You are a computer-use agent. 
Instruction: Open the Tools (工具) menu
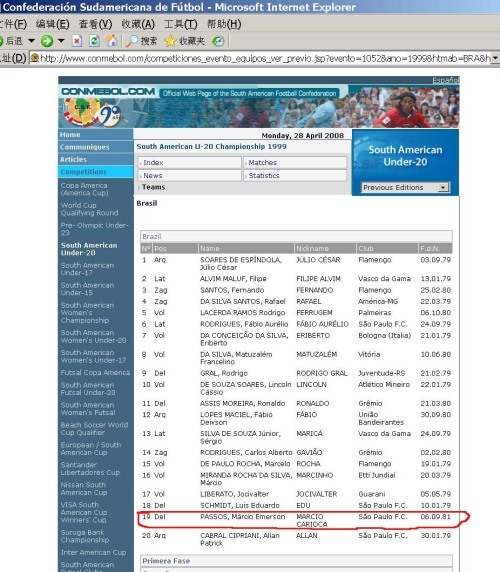click(181, 24)
